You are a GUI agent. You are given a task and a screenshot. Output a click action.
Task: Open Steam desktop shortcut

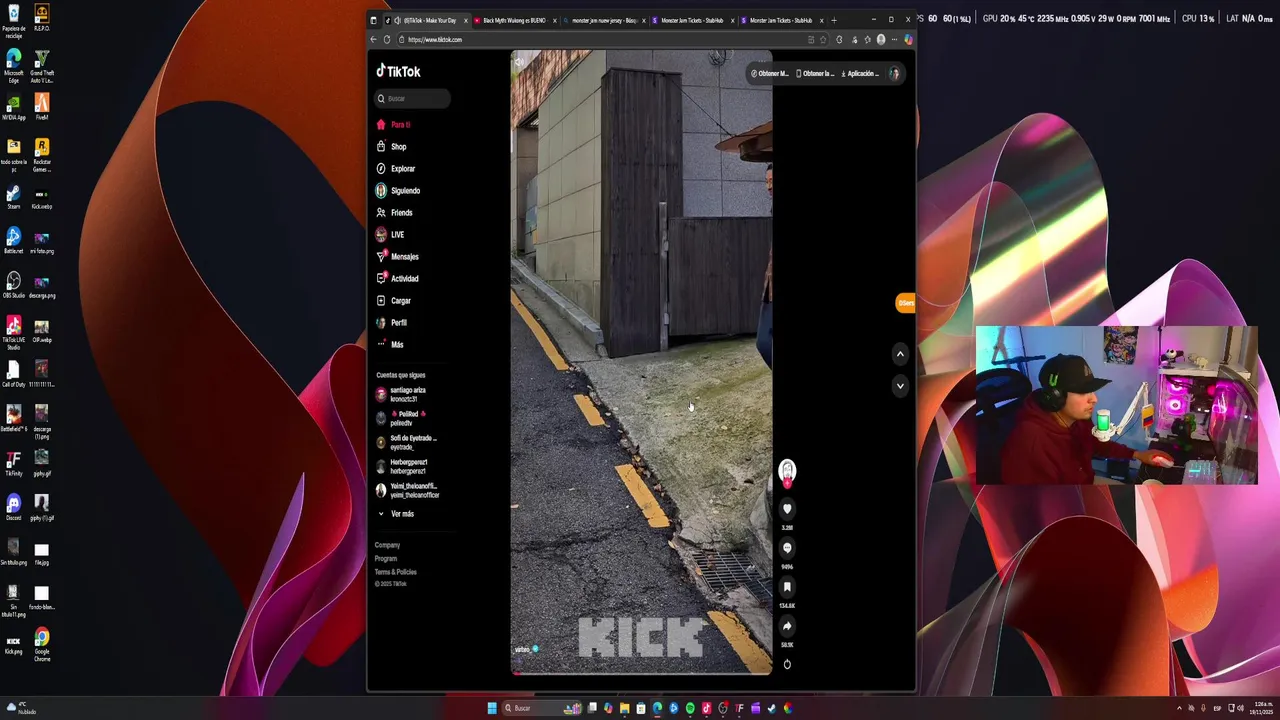pos(13,197)
